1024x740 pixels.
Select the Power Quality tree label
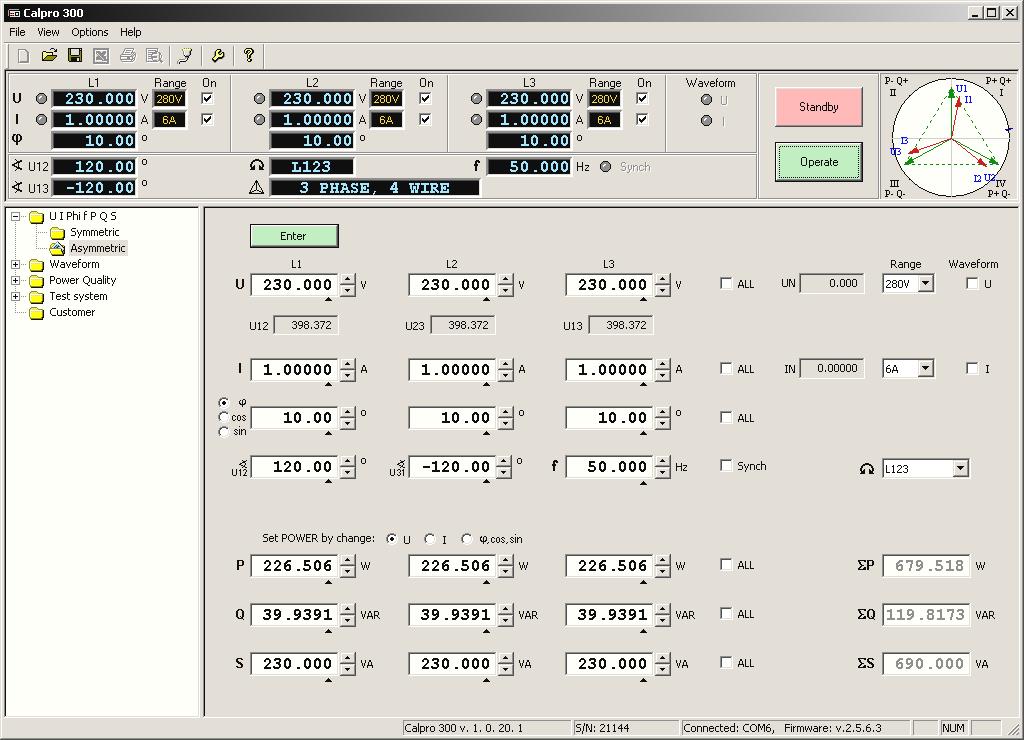click(82, 280)
